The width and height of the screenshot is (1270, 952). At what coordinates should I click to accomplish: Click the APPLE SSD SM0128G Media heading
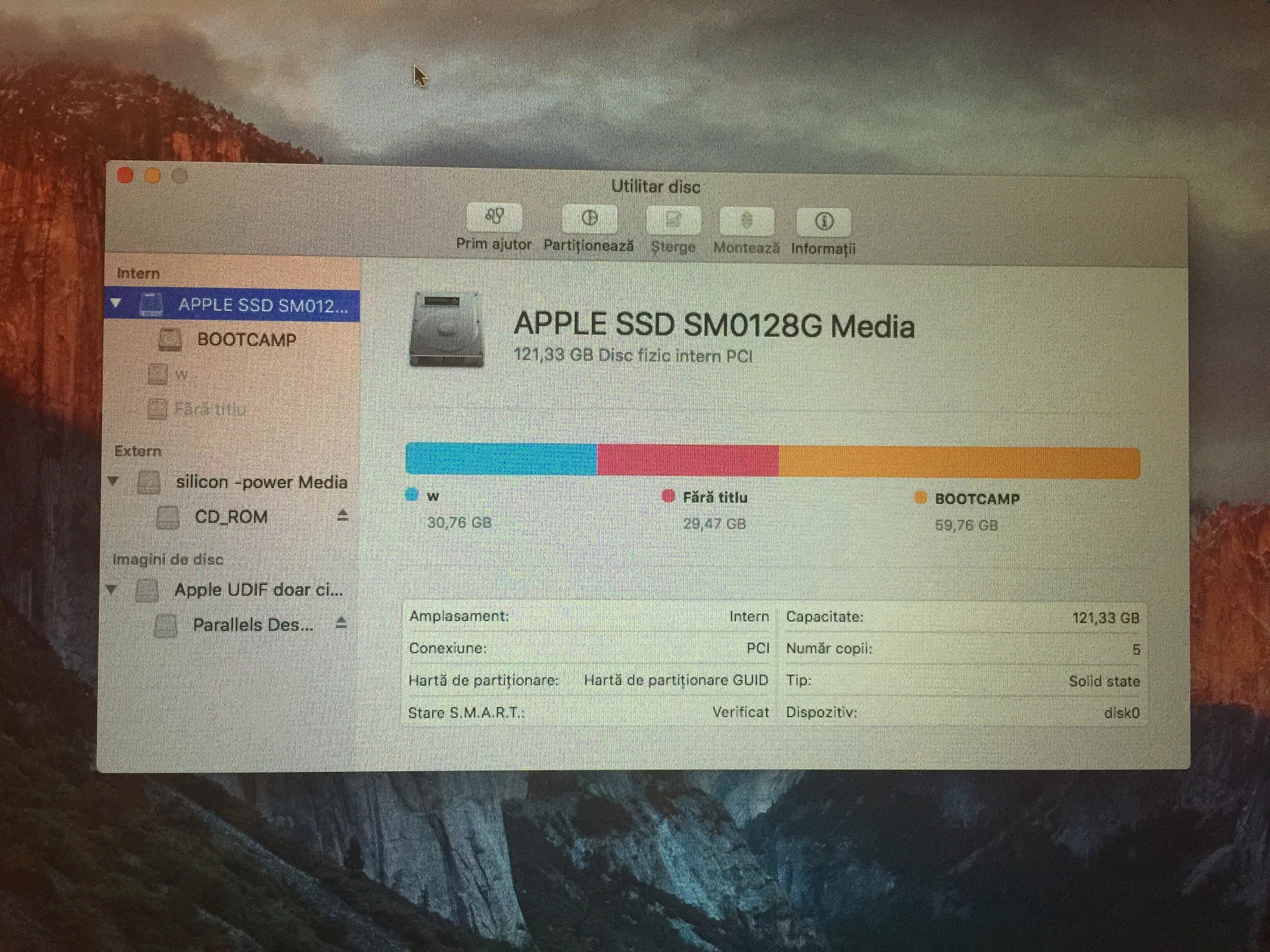[x=714, y=325]
